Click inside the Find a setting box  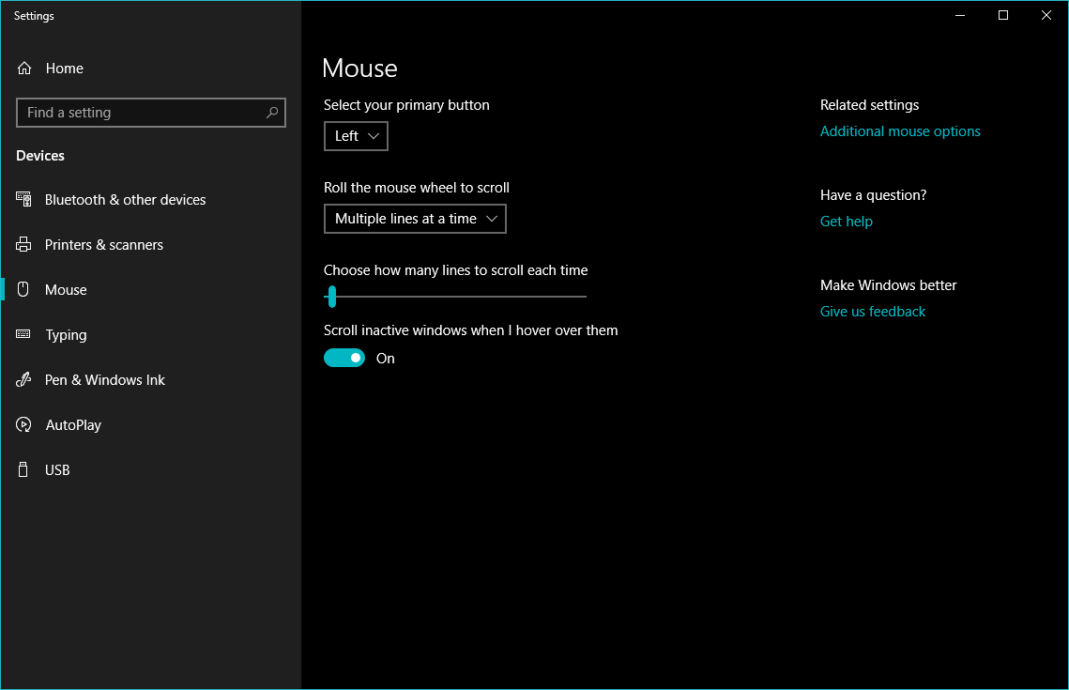[140, 112]
